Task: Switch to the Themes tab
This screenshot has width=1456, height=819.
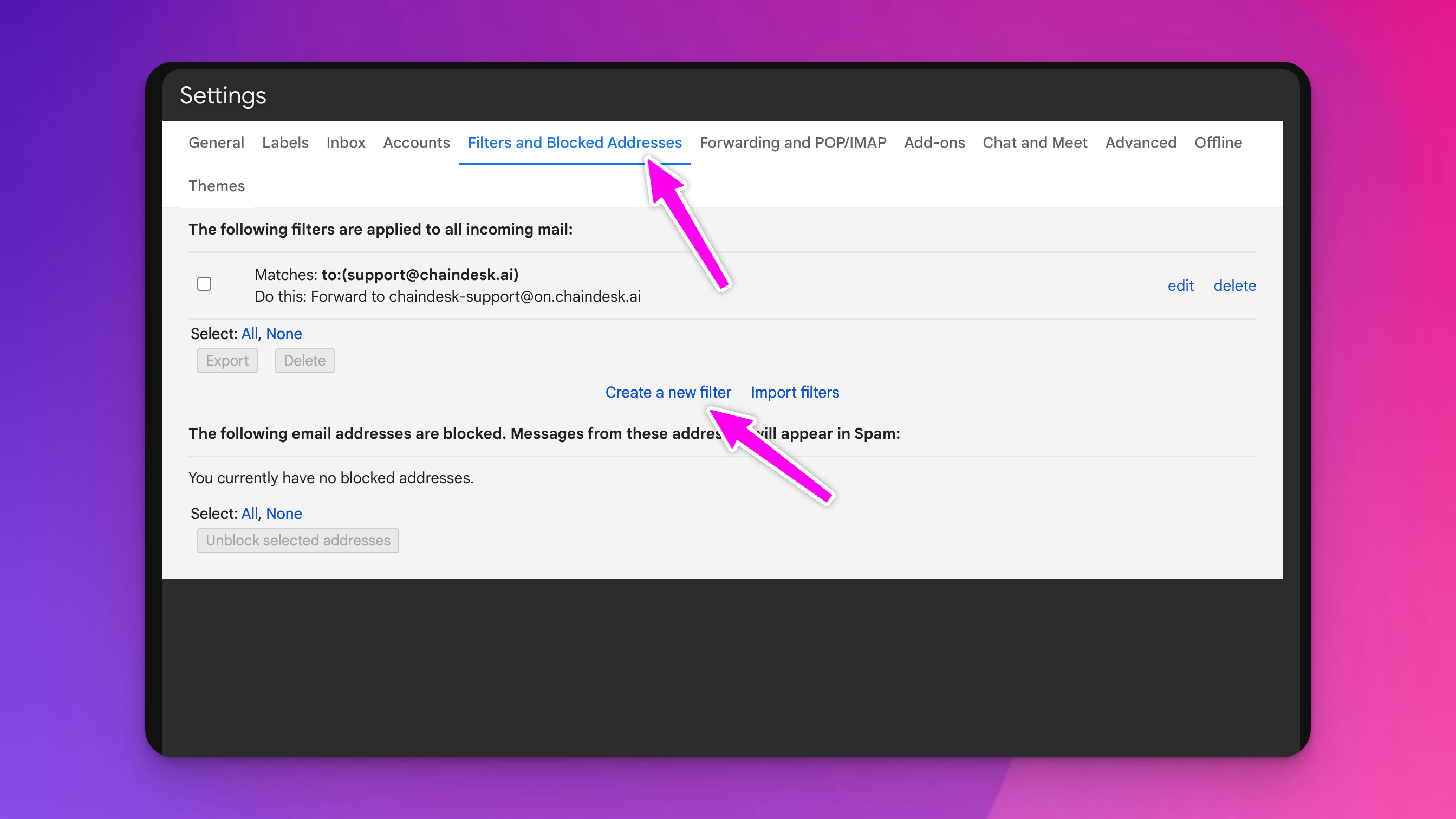Action: (217, 186)
